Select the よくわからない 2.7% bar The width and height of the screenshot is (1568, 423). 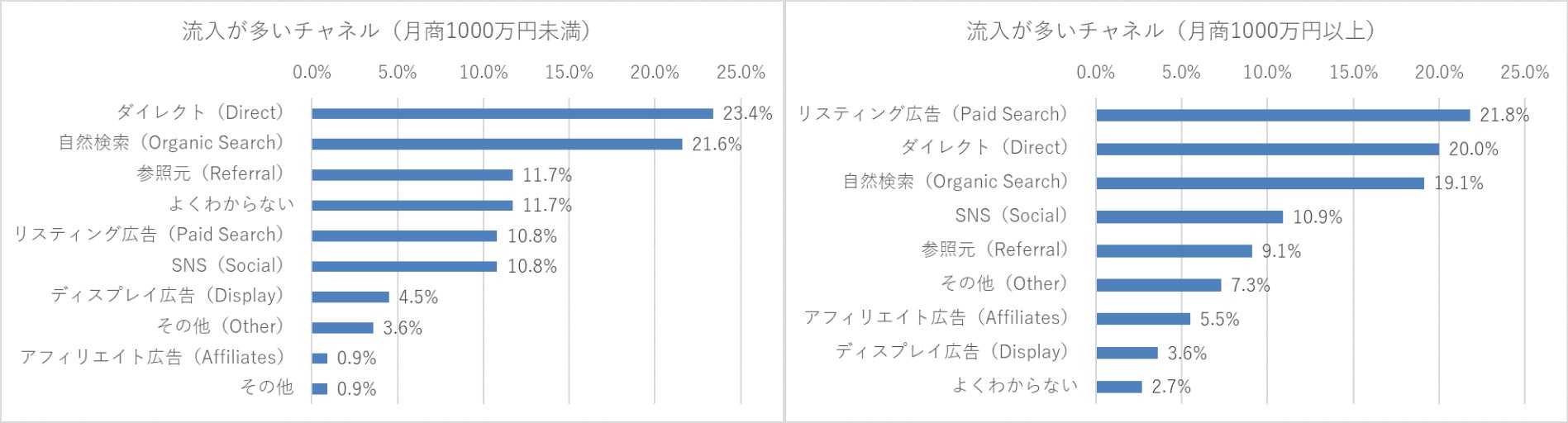coord(1119,387)
